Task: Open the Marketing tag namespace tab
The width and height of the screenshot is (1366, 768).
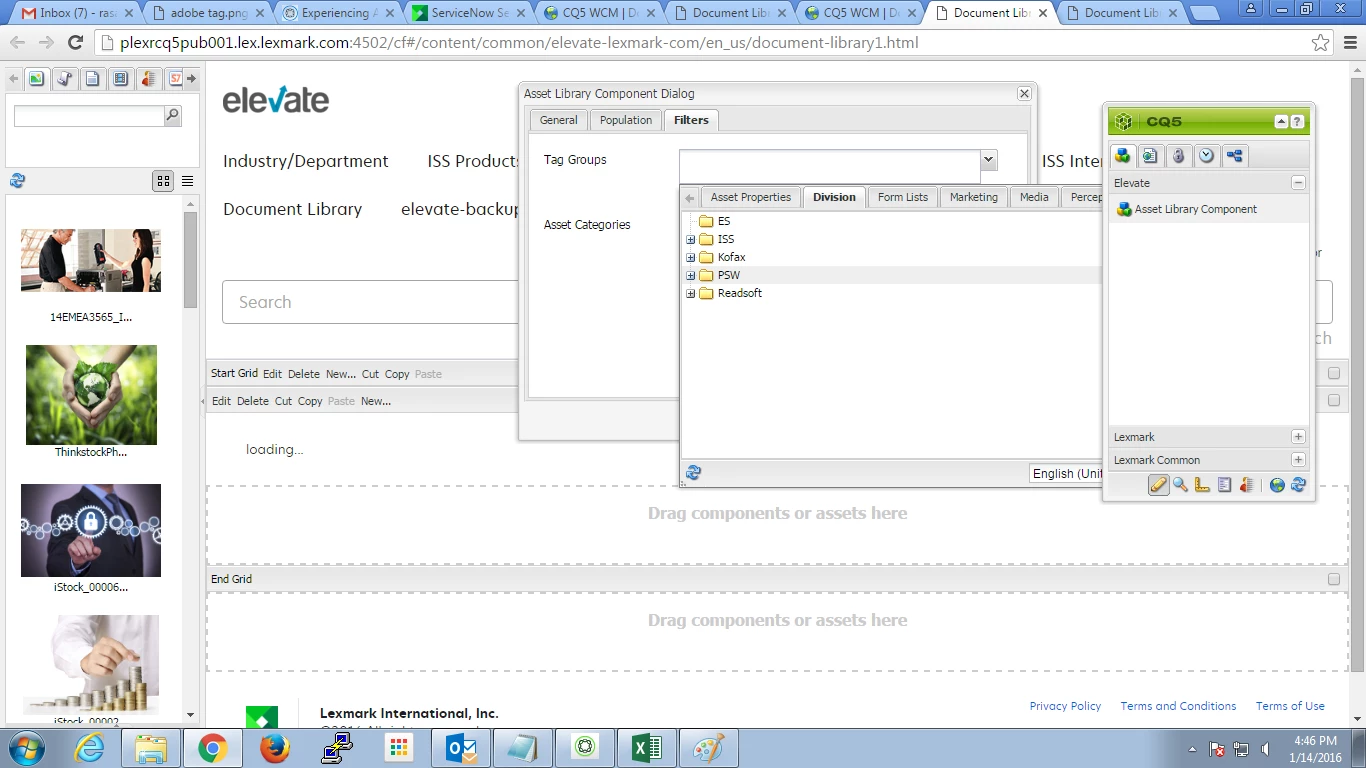Action: point(974,197)
